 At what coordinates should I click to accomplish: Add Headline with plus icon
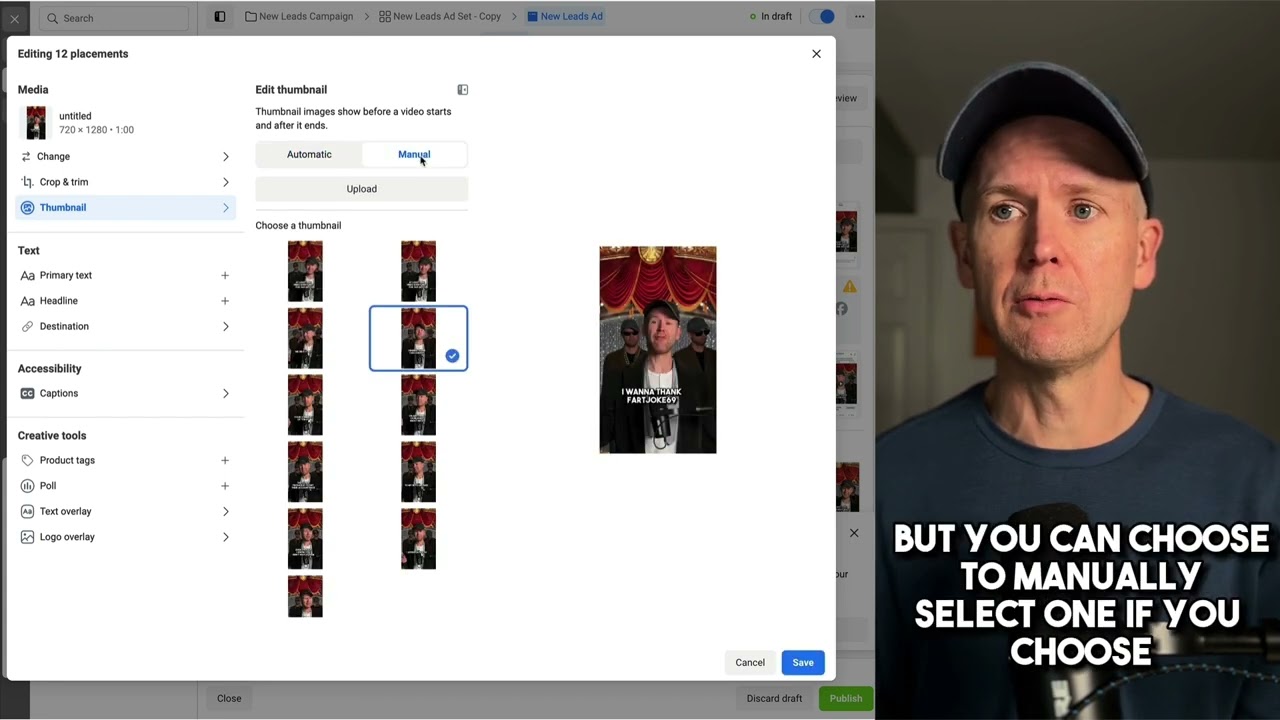tap(225, 301)
